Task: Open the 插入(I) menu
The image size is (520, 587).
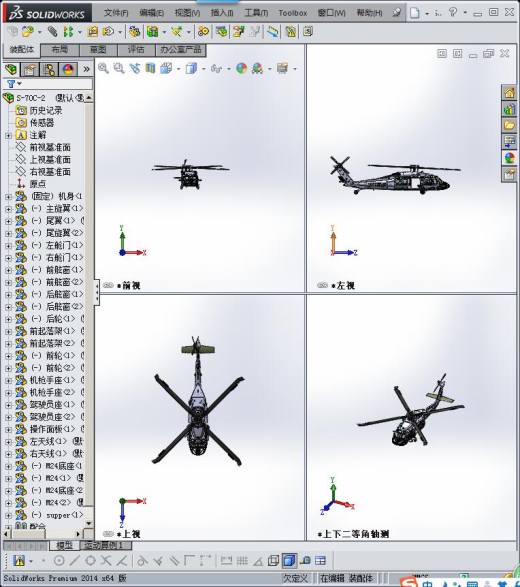Action: coord(222,13)
